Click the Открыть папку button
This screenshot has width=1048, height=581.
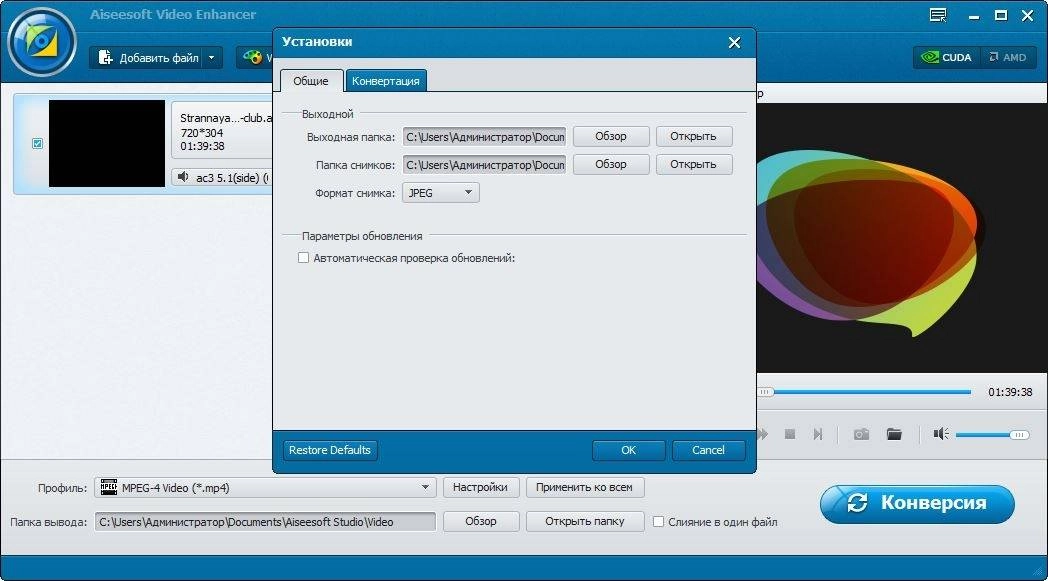point(585,521)
